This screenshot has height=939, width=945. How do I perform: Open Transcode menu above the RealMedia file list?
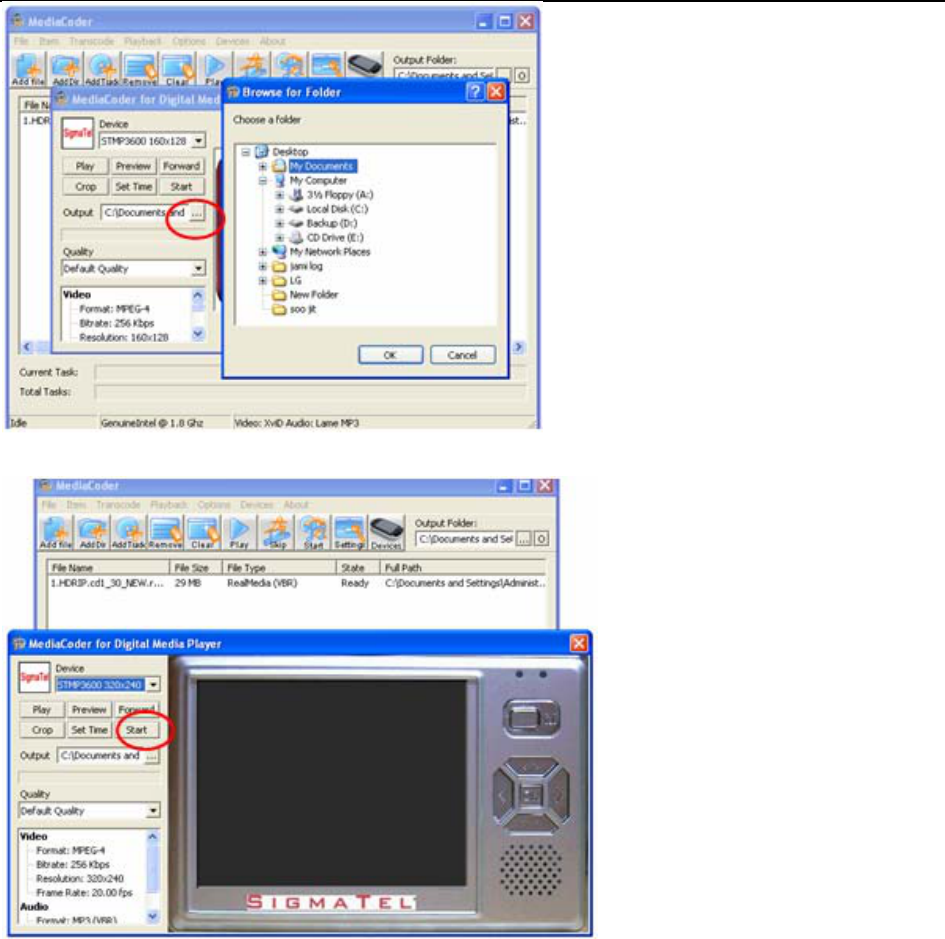[118, 504]
